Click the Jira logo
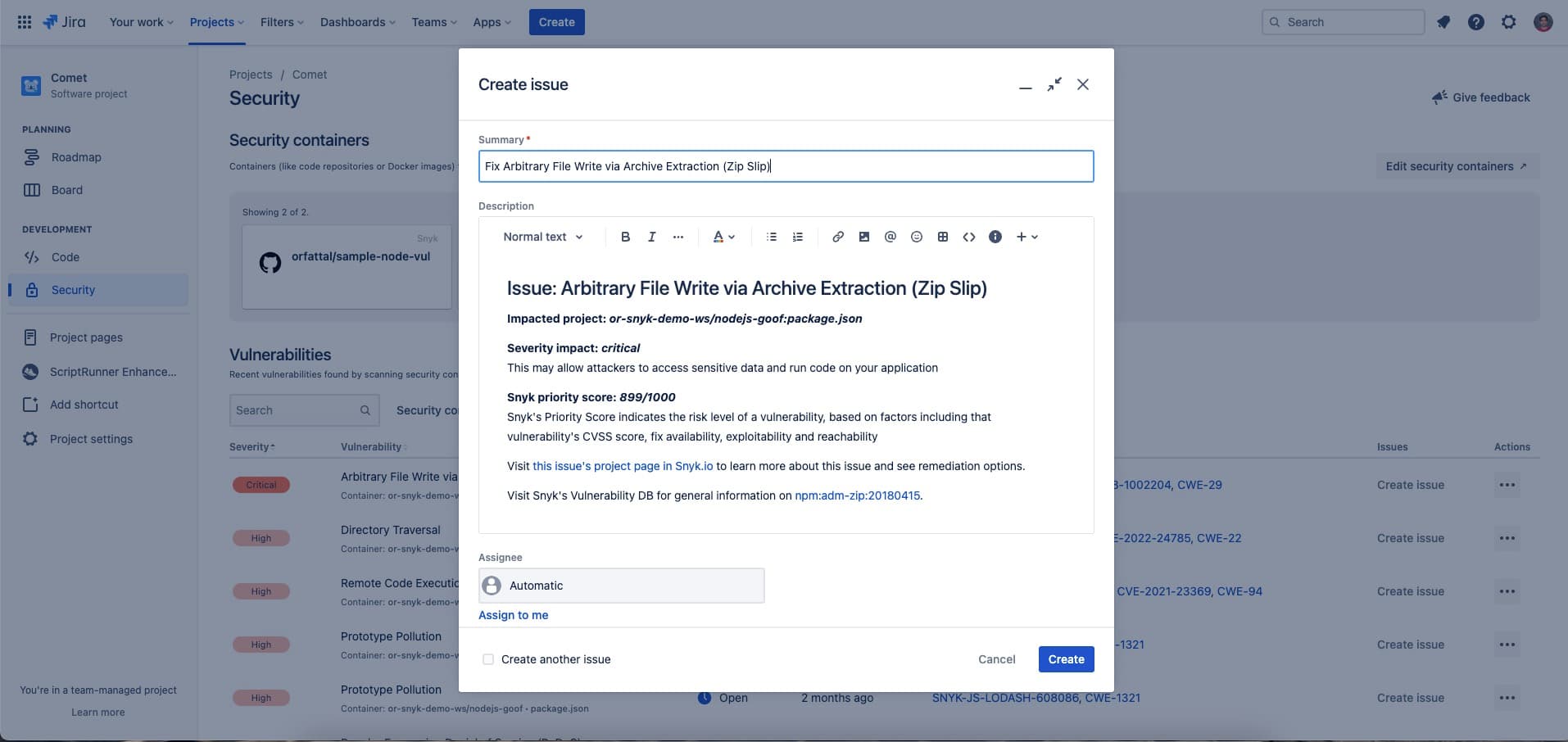The height and width of the screenshot is (742, 1568). (64, 22)
